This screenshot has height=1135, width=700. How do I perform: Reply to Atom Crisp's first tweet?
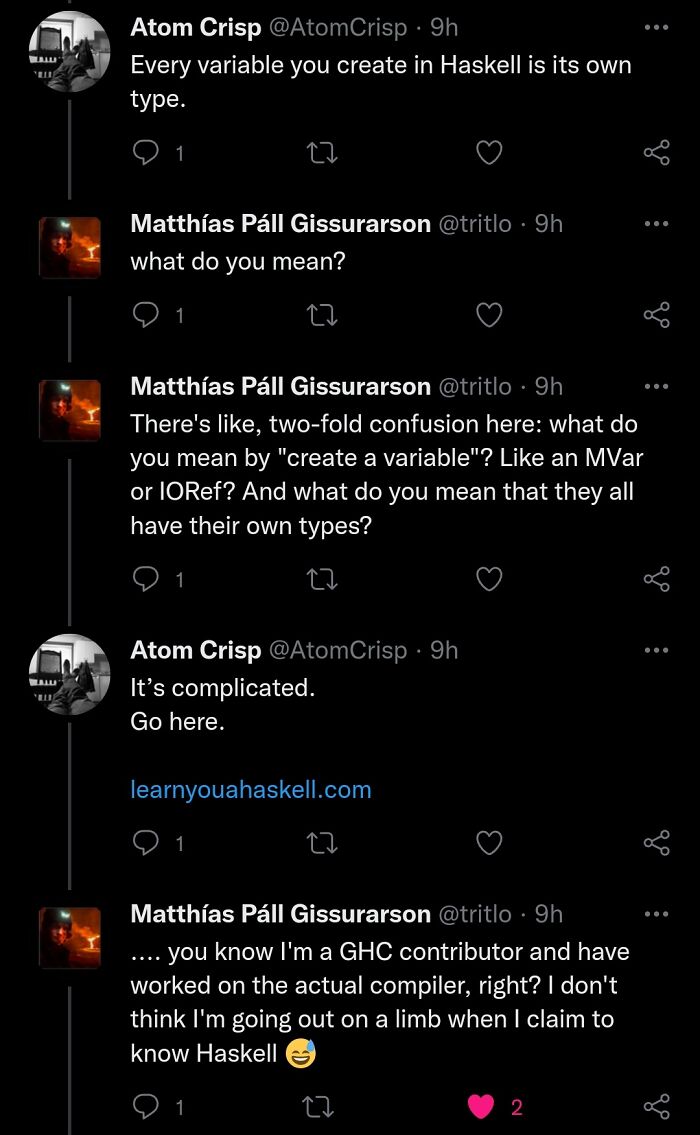click(x=146, y=152)
